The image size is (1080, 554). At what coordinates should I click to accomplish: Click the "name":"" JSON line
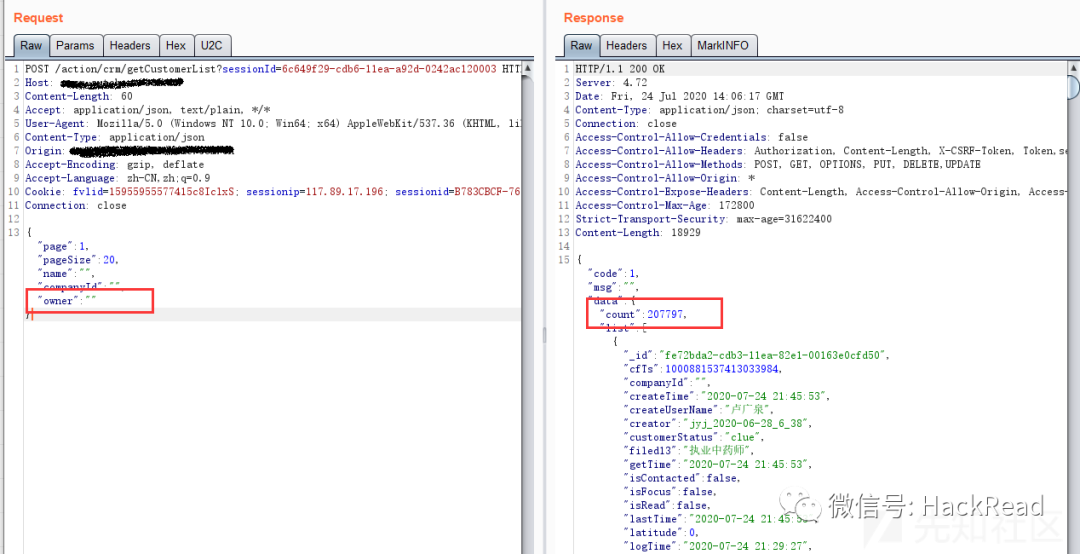(x=66, y=274)
